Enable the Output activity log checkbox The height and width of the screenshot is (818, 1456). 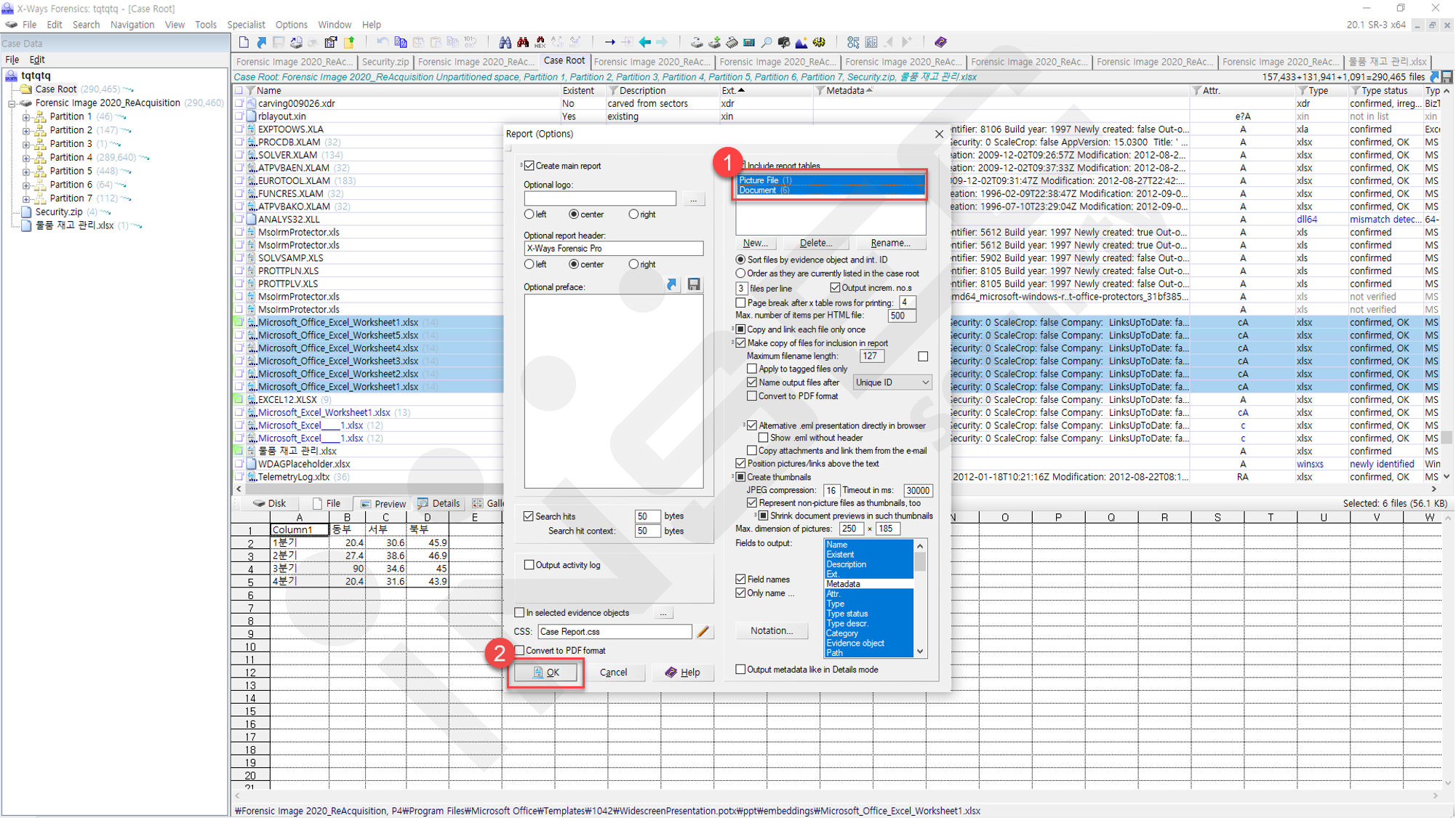(x=529, y=565)
